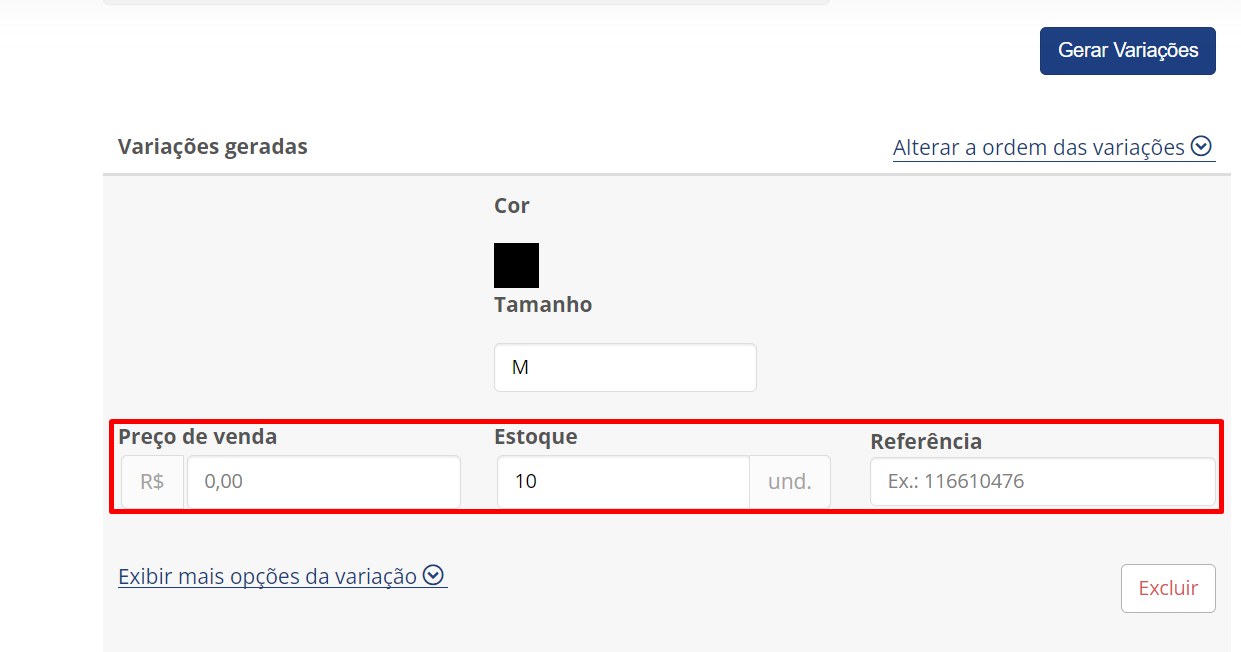Click the Cor label
This screenshot has width=1241, height=652.
512,205
